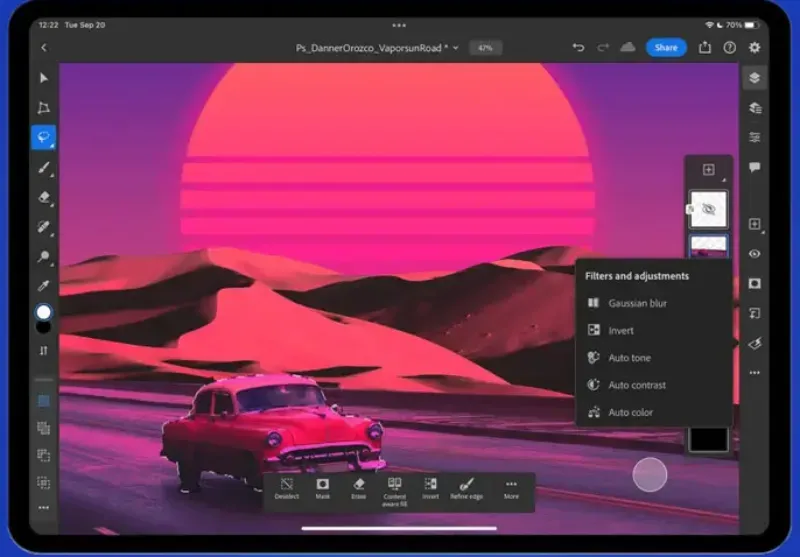This screenshot has width=800, height=557.
Task: Choose add to selection mode
Action: 44,428
